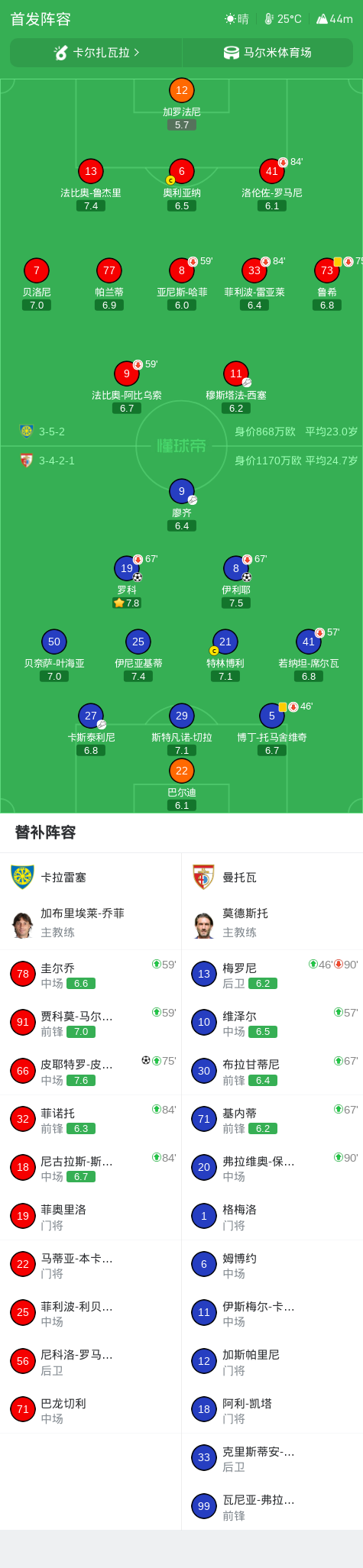Image resolution: width=363 pixels, height=1568 pixels.
Task: Tap captain 奥利亚纳 number 6 circle
Action: point(182,171)
